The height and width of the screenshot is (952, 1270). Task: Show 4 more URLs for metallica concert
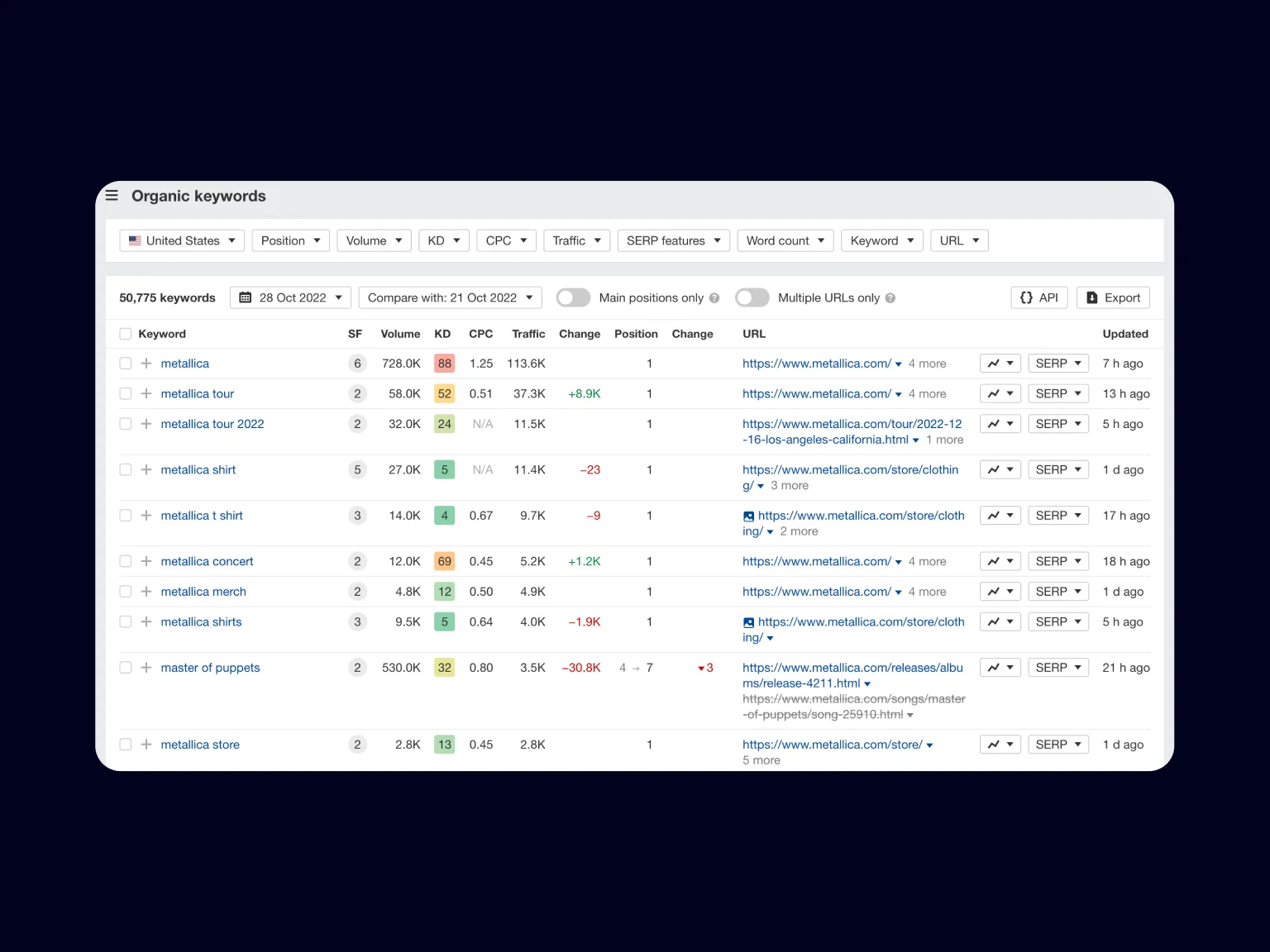[x=927, y=561]
